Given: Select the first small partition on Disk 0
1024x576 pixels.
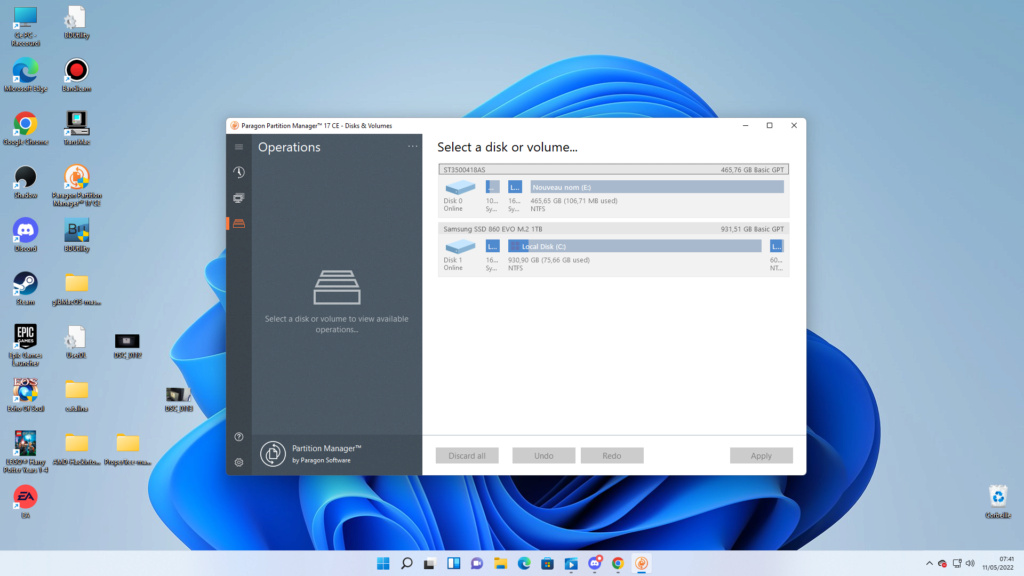Looking at the screenshot, I should pyautogui.click(x=492, y=187).
